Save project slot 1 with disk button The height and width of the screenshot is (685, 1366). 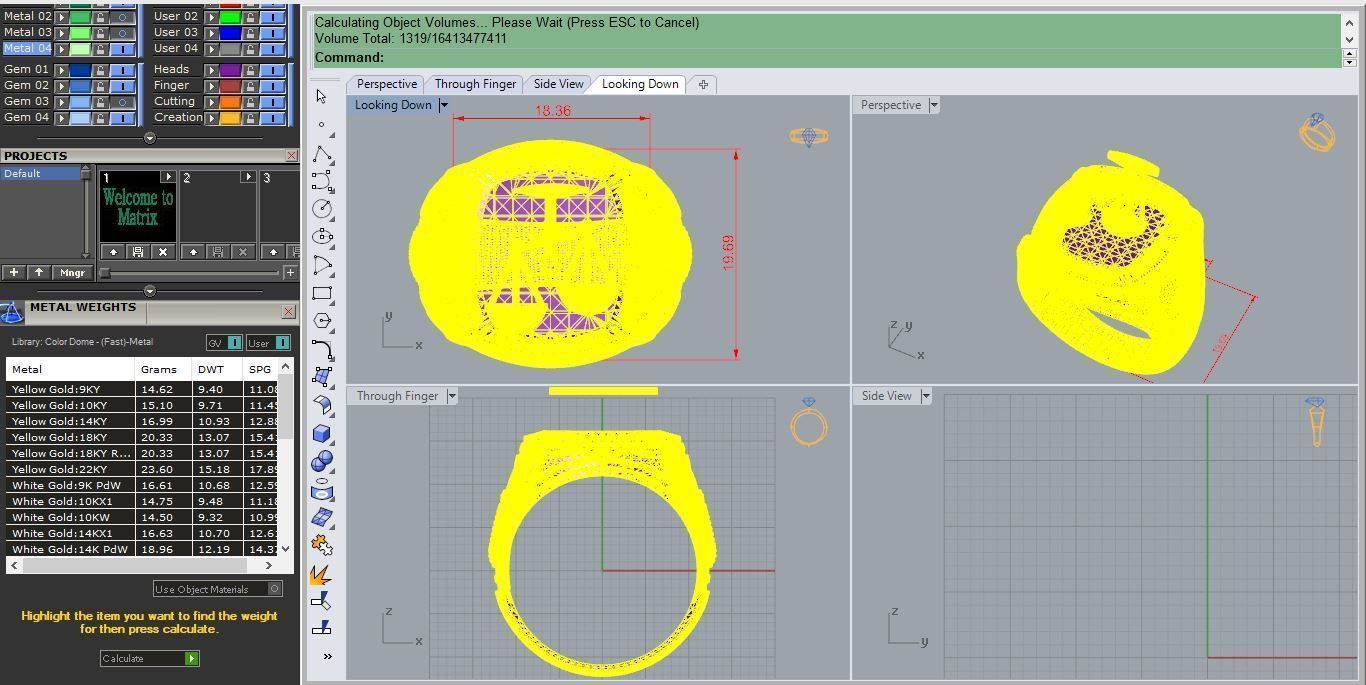coord(137,252)
